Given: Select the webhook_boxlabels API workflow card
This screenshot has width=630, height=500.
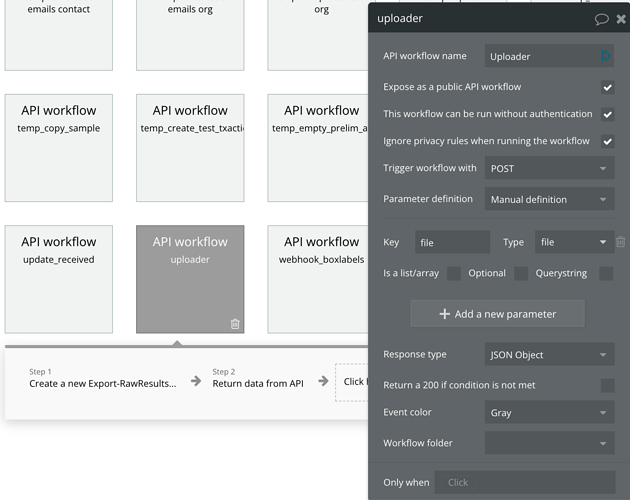Looking at the screenshot, I should [318, 279].
